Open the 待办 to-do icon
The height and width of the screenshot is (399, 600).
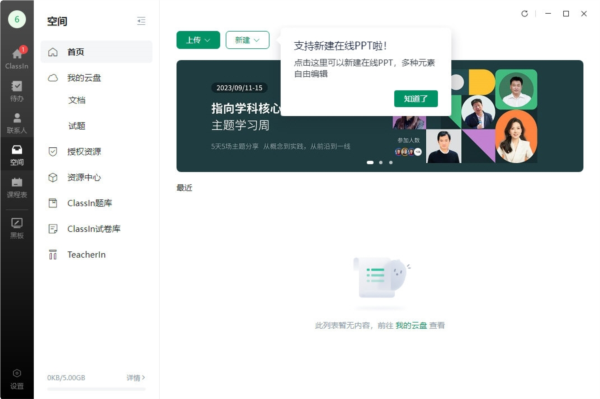point(17,91)
